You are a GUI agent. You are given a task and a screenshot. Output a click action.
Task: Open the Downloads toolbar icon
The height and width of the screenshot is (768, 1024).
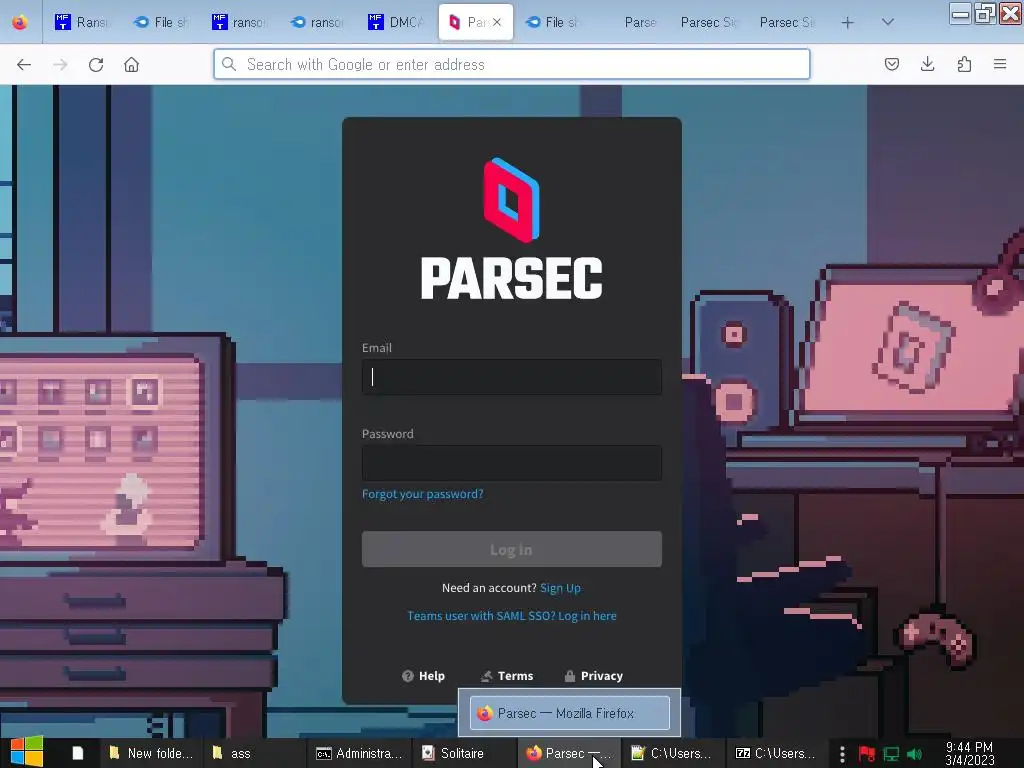pos(927,64)
